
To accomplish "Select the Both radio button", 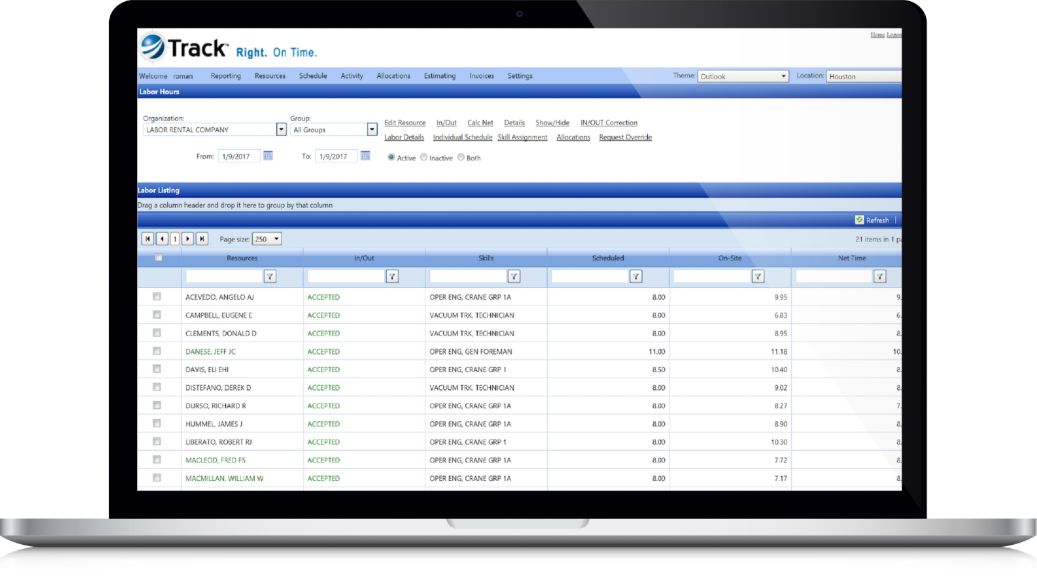I will point(461,157).
